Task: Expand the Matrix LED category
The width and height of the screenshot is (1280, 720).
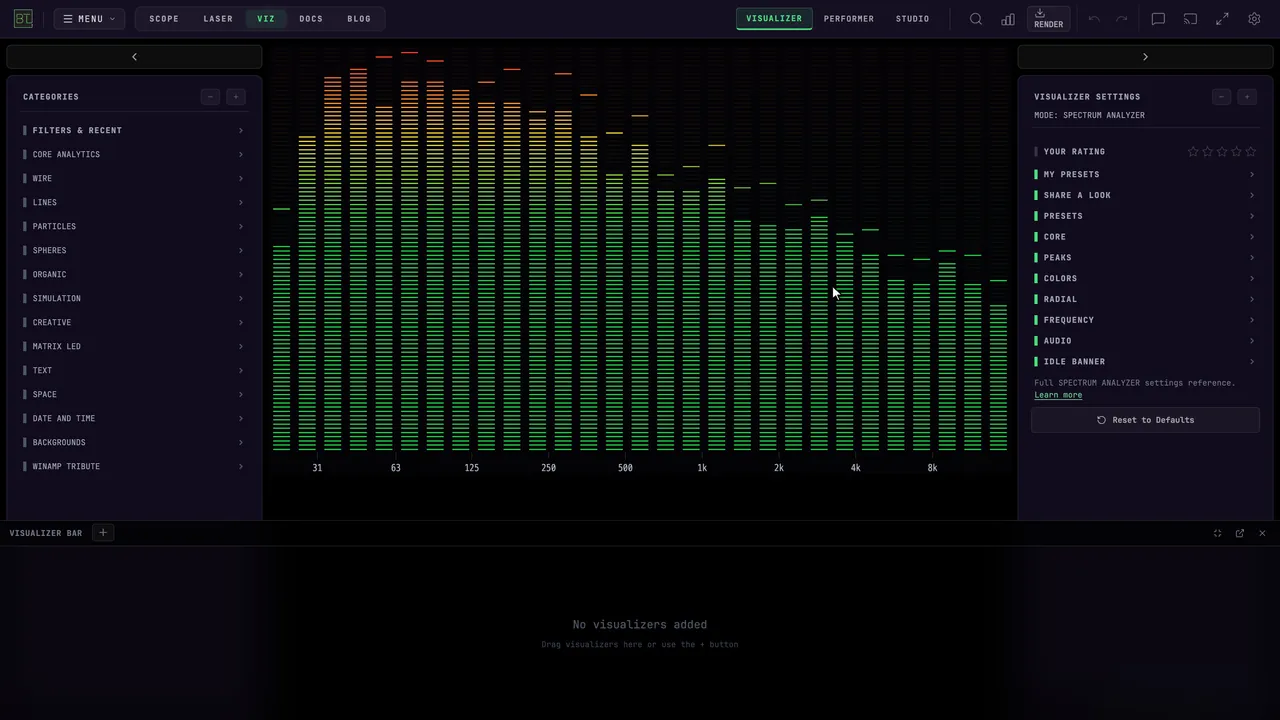Action: [134, 346]
